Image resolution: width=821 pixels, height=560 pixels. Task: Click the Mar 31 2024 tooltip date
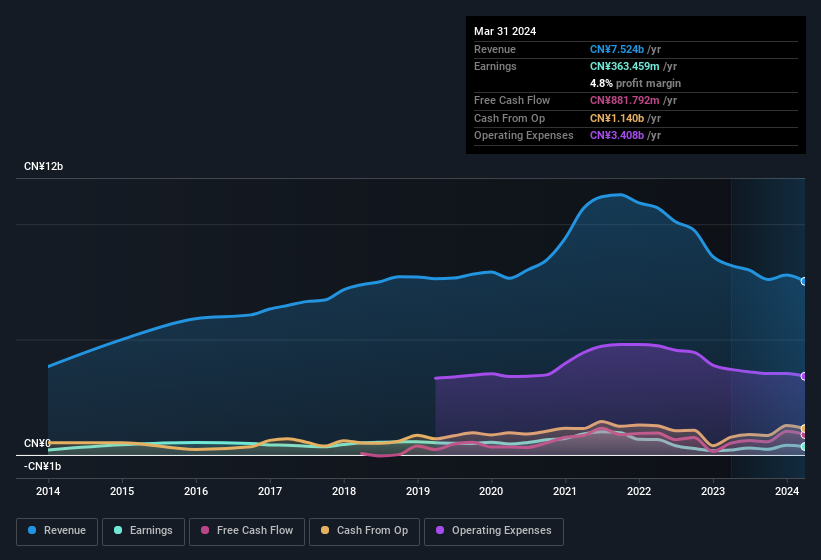point(505,31)
